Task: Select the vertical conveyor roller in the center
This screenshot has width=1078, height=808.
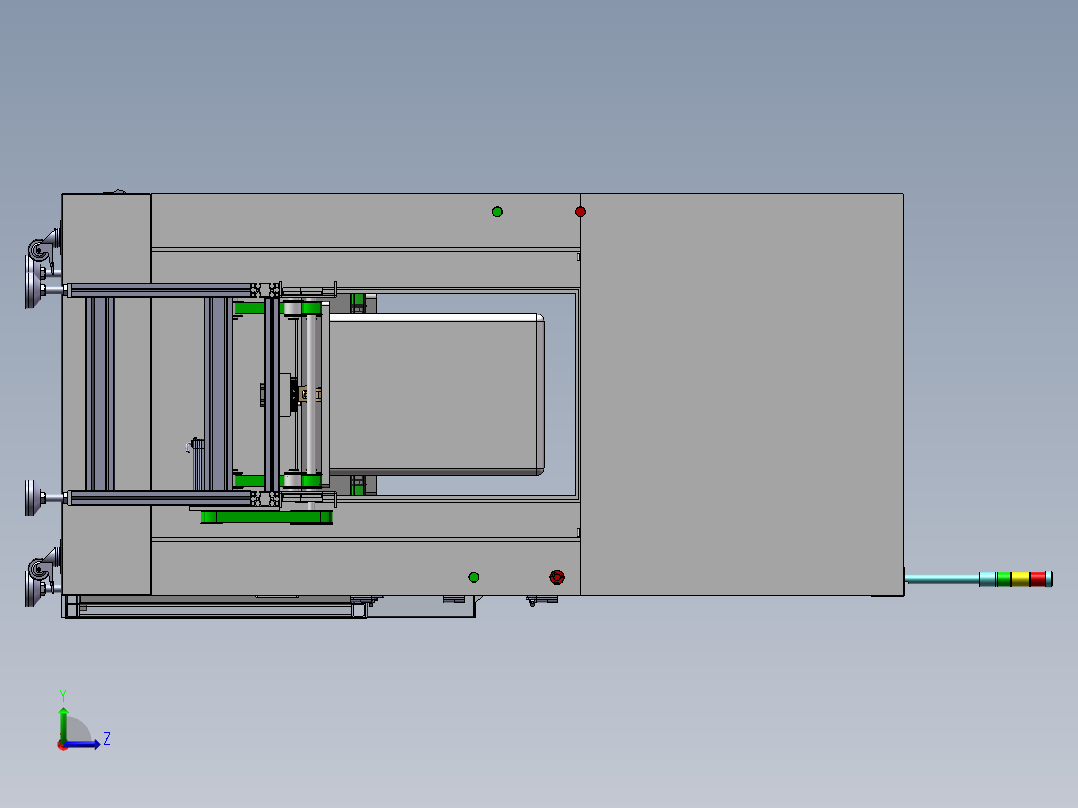Action: (x=311, y=394)
